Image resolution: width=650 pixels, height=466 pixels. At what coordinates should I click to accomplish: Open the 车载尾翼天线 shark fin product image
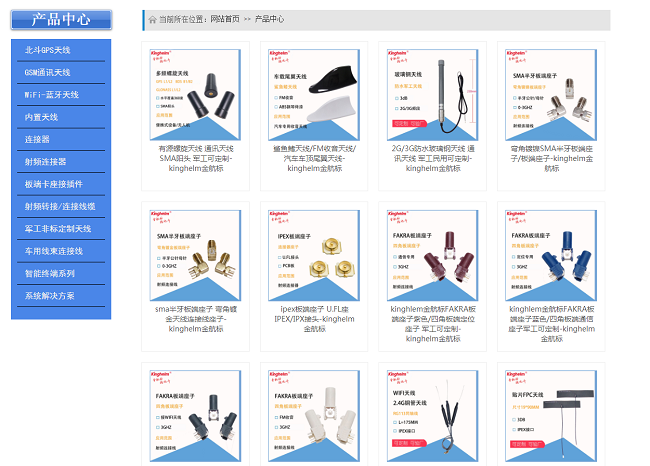tap(314, 95)
